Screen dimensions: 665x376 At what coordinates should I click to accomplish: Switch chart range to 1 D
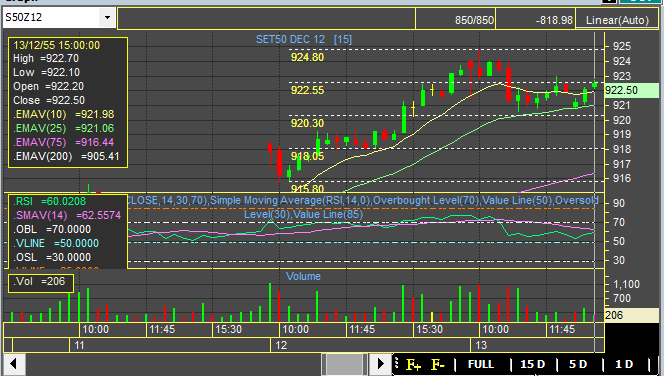(x=624, y=365)
